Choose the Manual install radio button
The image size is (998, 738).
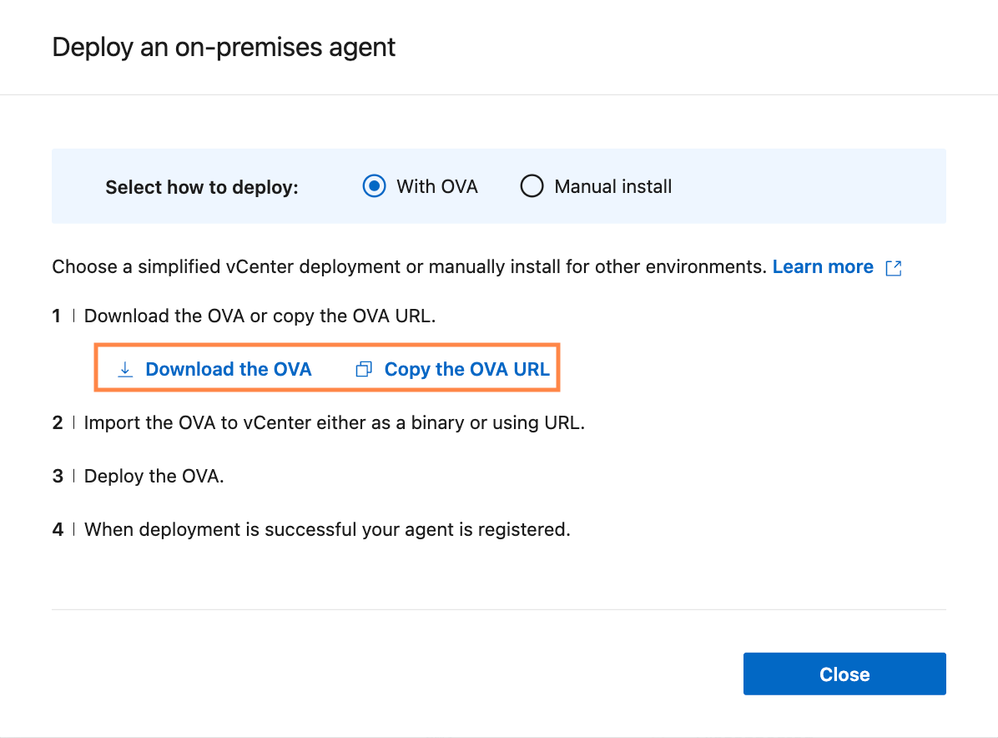(x=531, y=186)
